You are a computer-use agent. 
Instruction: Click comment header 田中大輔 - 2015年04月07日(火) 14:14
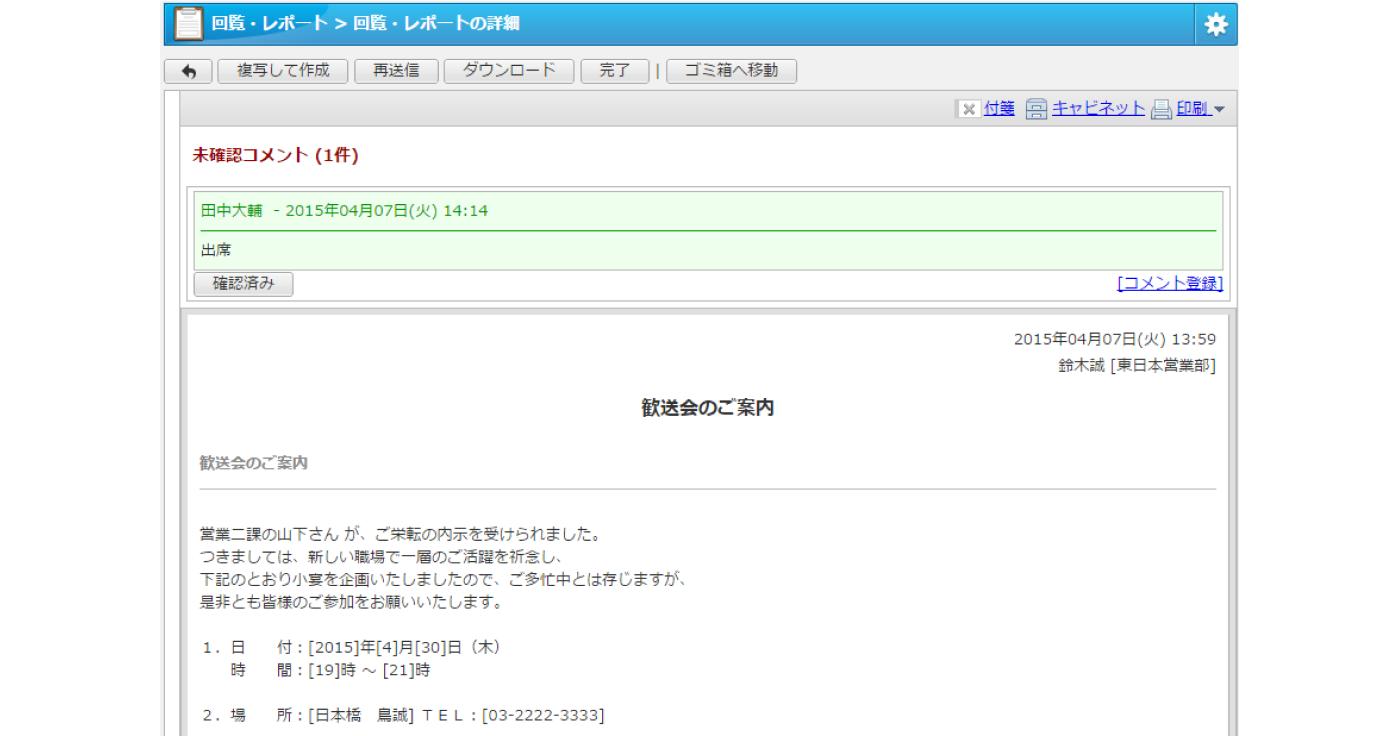(x=344, y=211)
